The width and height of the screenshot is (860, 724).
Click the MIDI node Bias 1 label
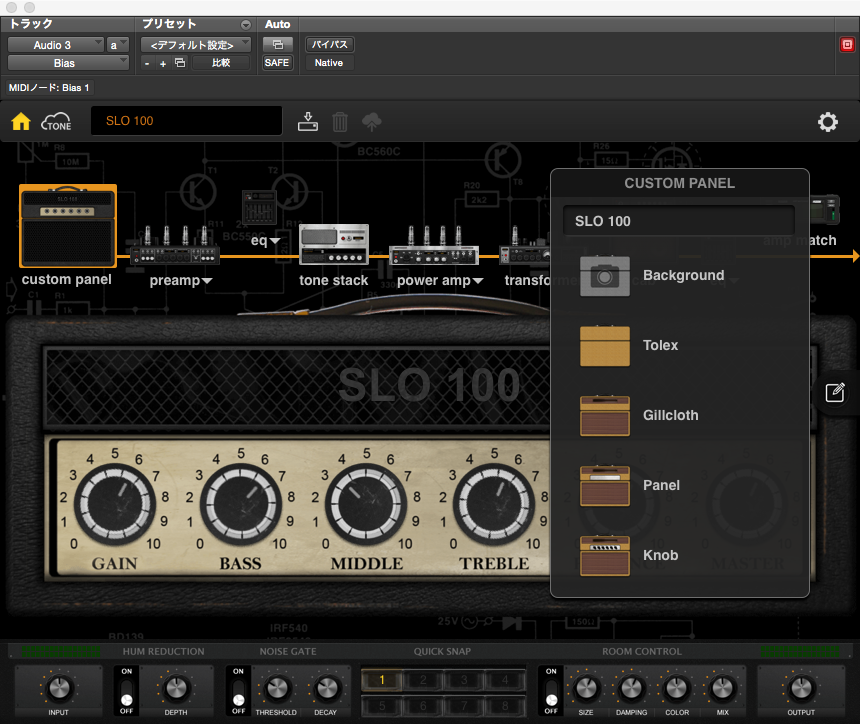tap(49, 88)
